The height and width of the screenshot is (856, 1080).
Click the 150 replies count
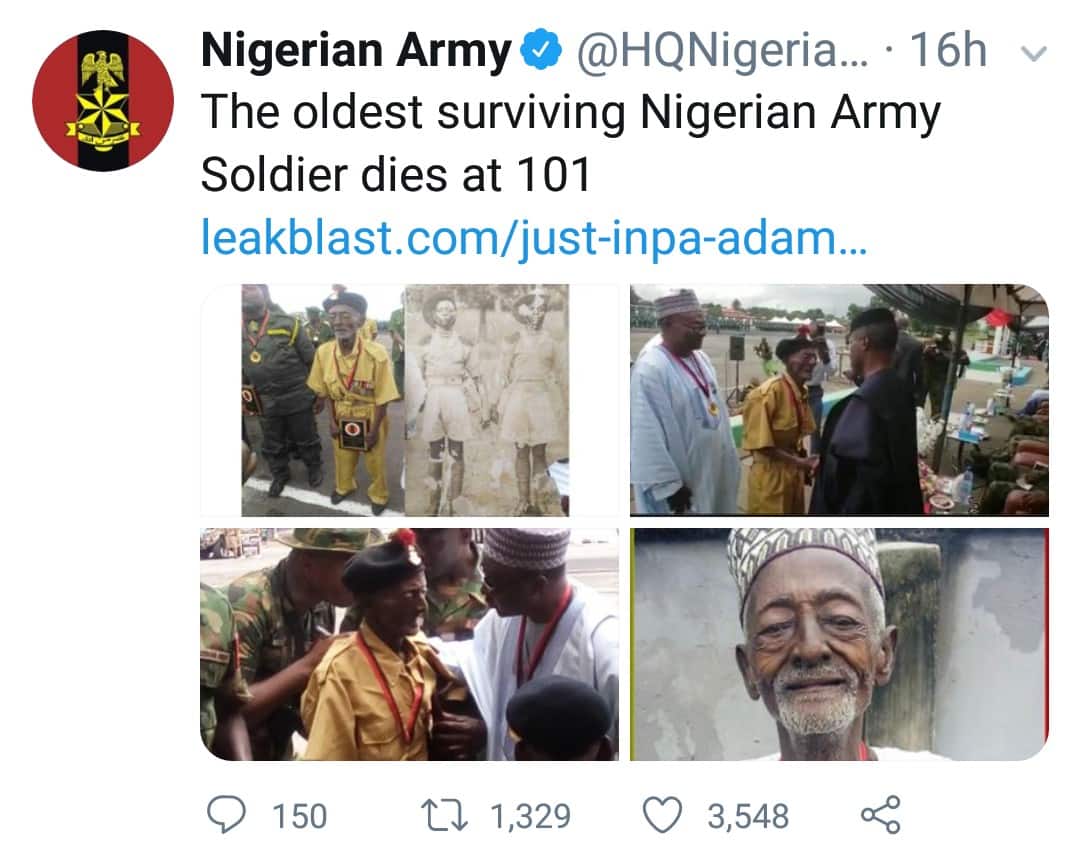pyautogui.click(x=299, y=816)
